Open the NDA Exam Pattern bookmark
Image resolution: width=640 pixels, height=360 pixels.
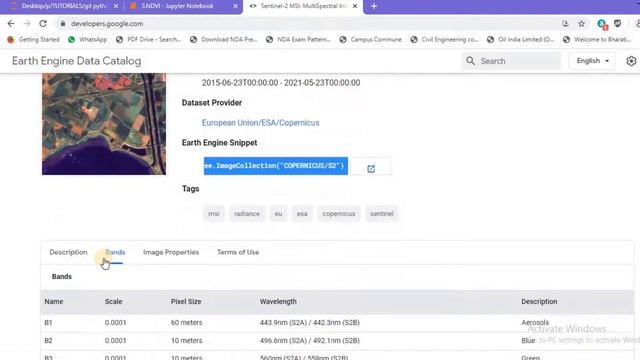pyautogui.click(x=298, y=40)
